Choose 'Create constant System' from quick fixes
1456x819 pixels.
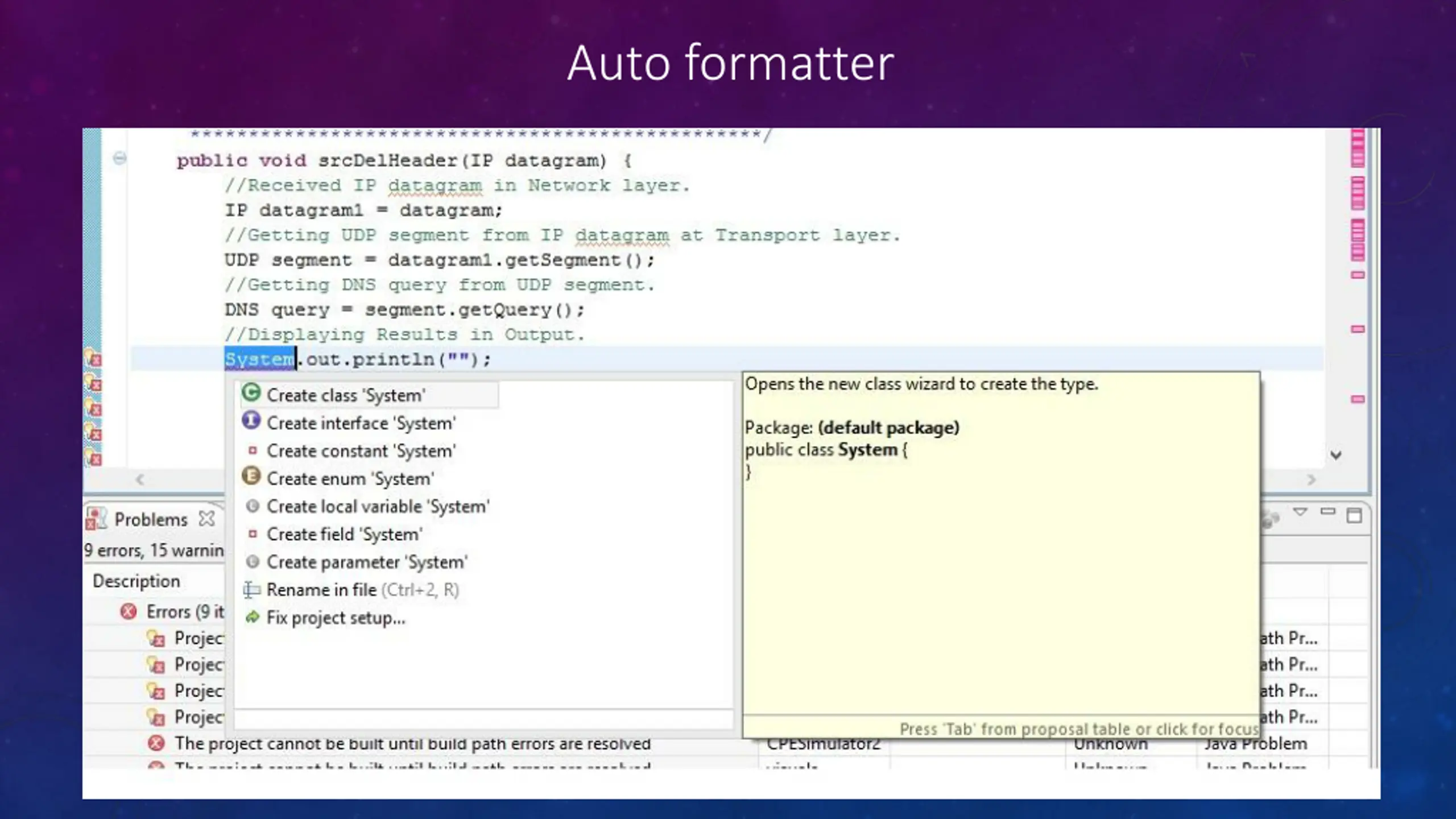(x=362, y=451)
